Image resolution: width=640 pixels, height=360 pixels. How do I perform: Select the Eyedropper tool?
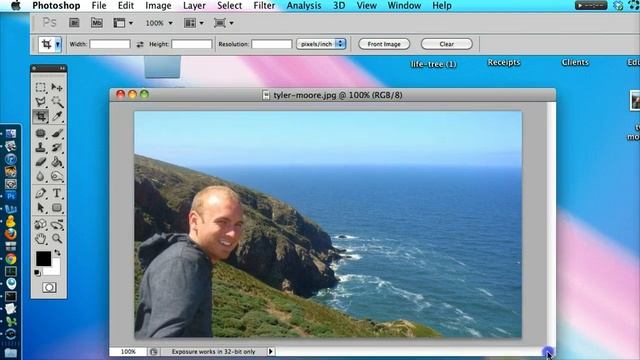[57, 116]
